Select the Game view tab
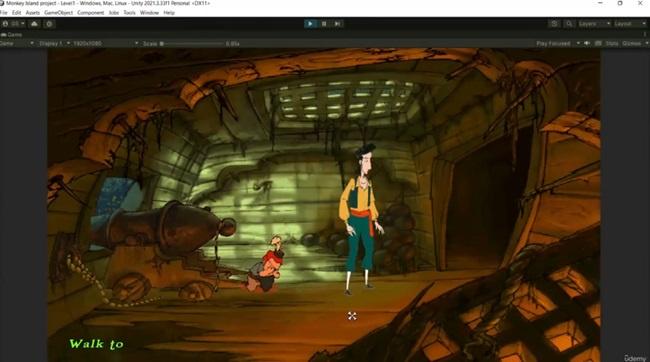650x362 pixels. 12,35
